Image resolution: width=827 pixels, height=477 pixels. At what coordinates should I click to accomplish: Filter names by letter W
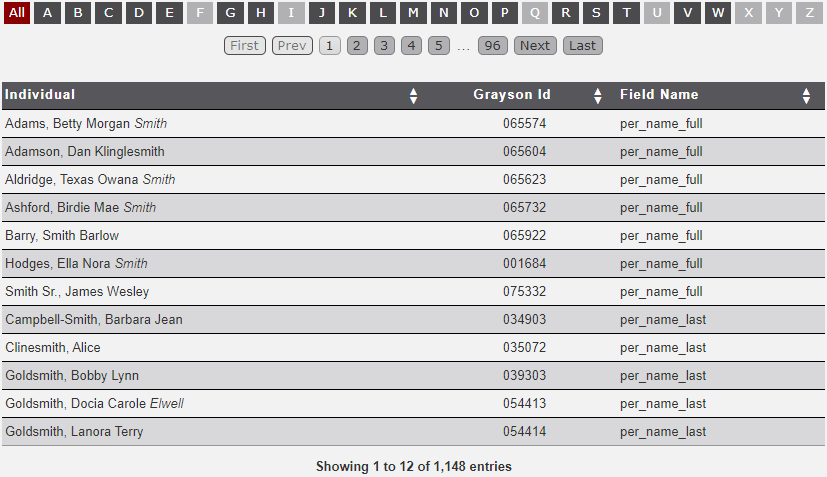tap(717, 13)
